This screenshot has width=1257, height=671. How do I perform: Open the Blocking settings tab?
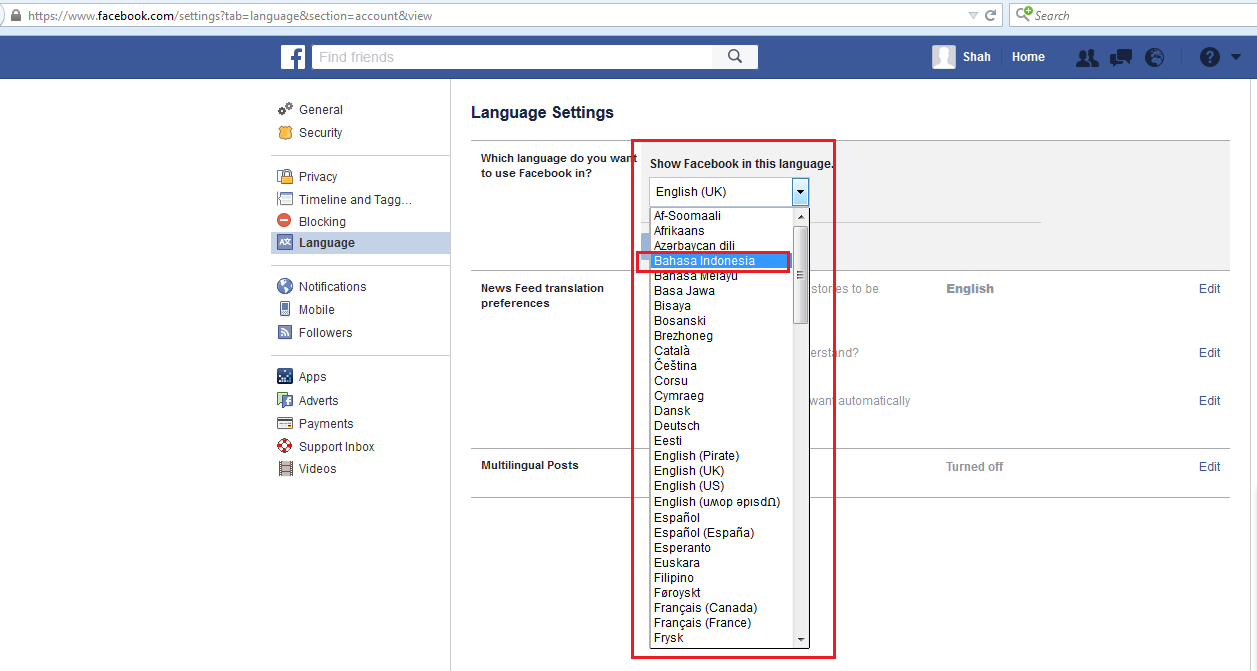(x=322, y=222)
